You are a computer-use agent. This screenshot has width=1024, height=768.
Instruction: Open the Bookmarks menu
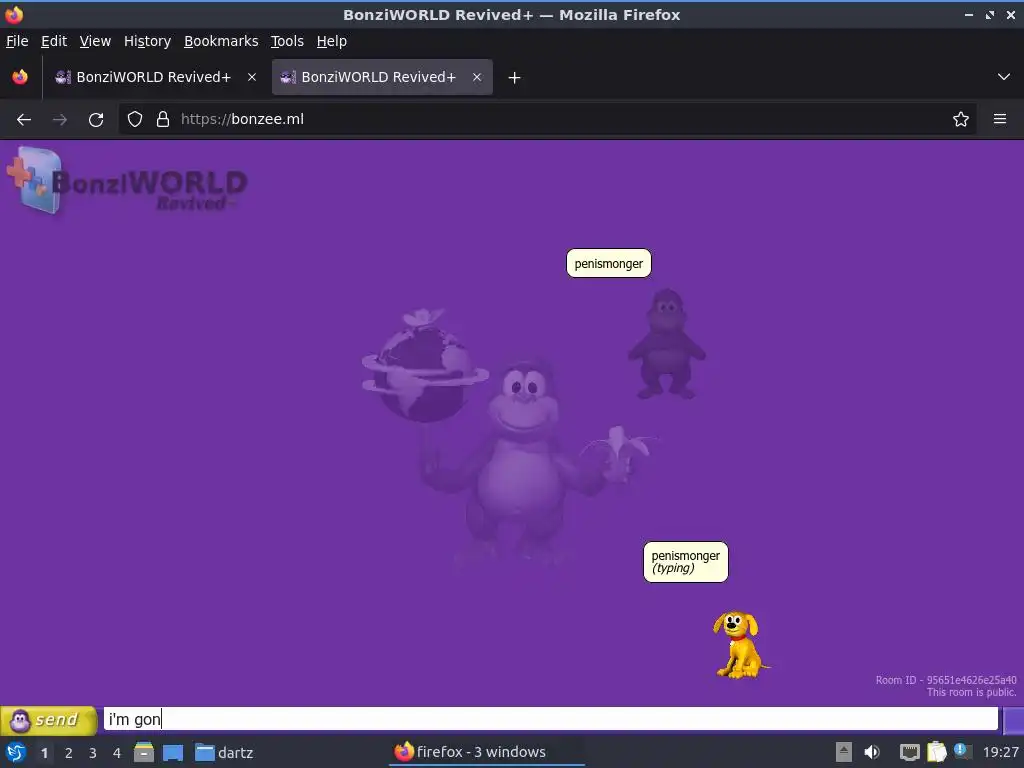[x=221, y=41]
